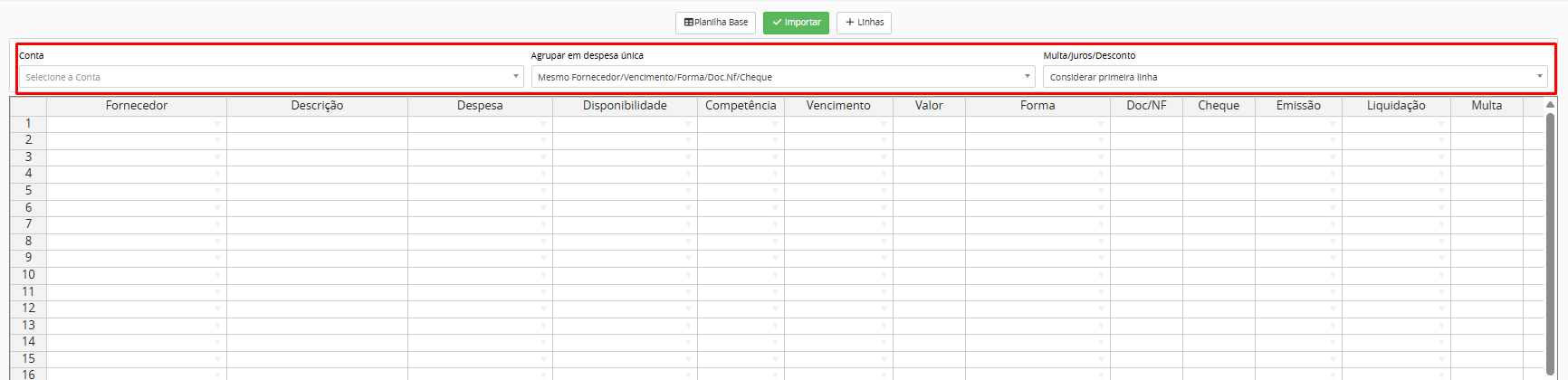This screenshot has height=380, width=1568.
Task: Expand the Agrupar em despesa única dropdown
Action: pyautogui.click(x=782, y=77)
